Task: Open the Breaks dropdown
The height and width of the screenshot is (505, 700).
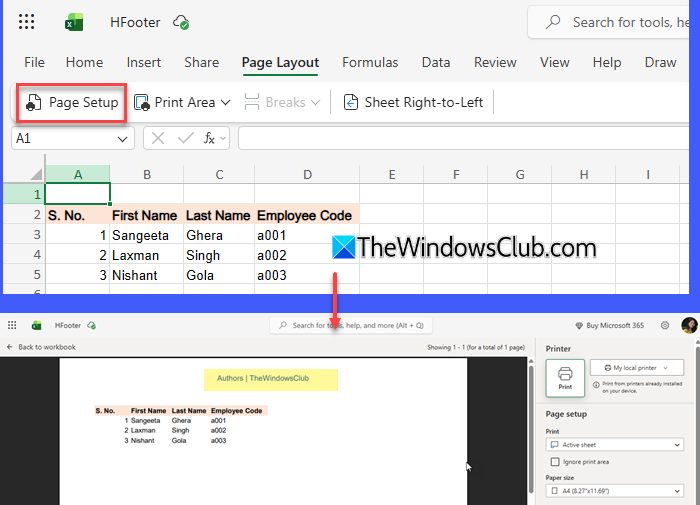Action: coord(282,103)
